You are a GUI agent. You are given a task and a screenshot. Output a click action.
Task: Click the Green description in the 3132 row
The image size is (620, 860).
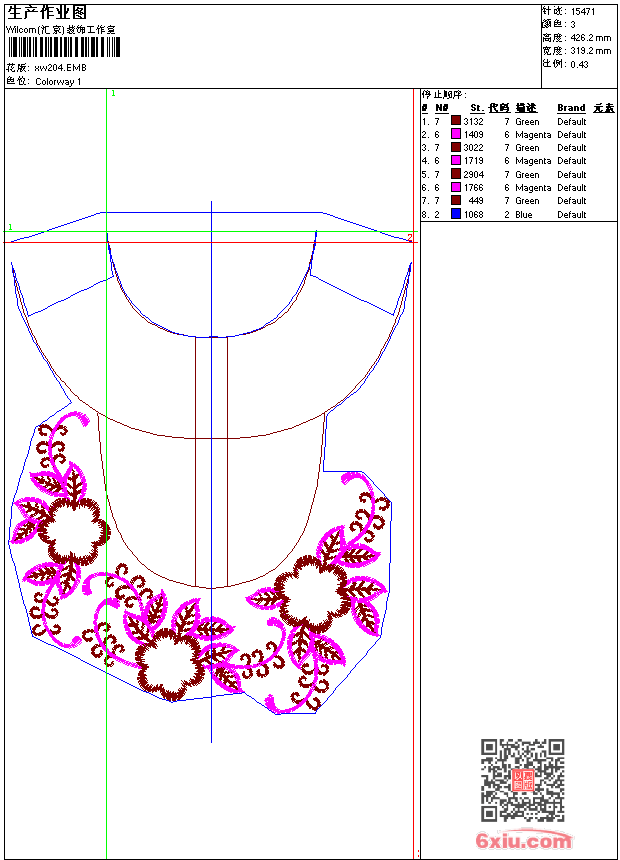[x=527, y=122]
